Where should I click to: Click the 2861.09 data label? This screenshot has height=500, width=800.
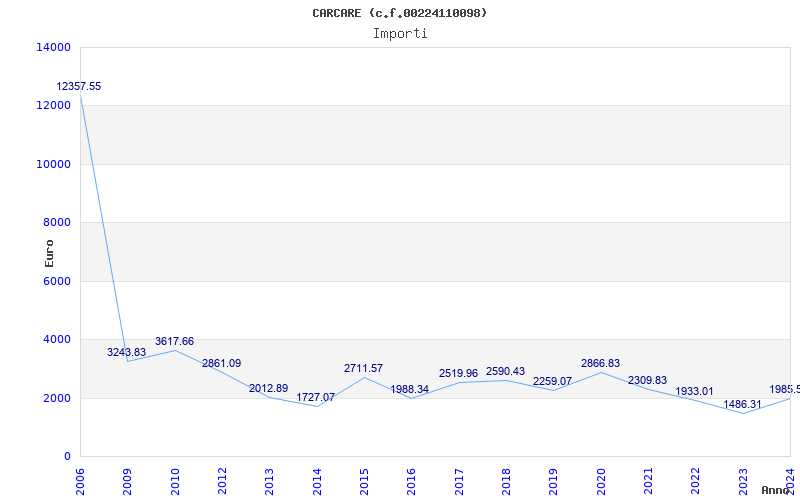tap(221, 363)
